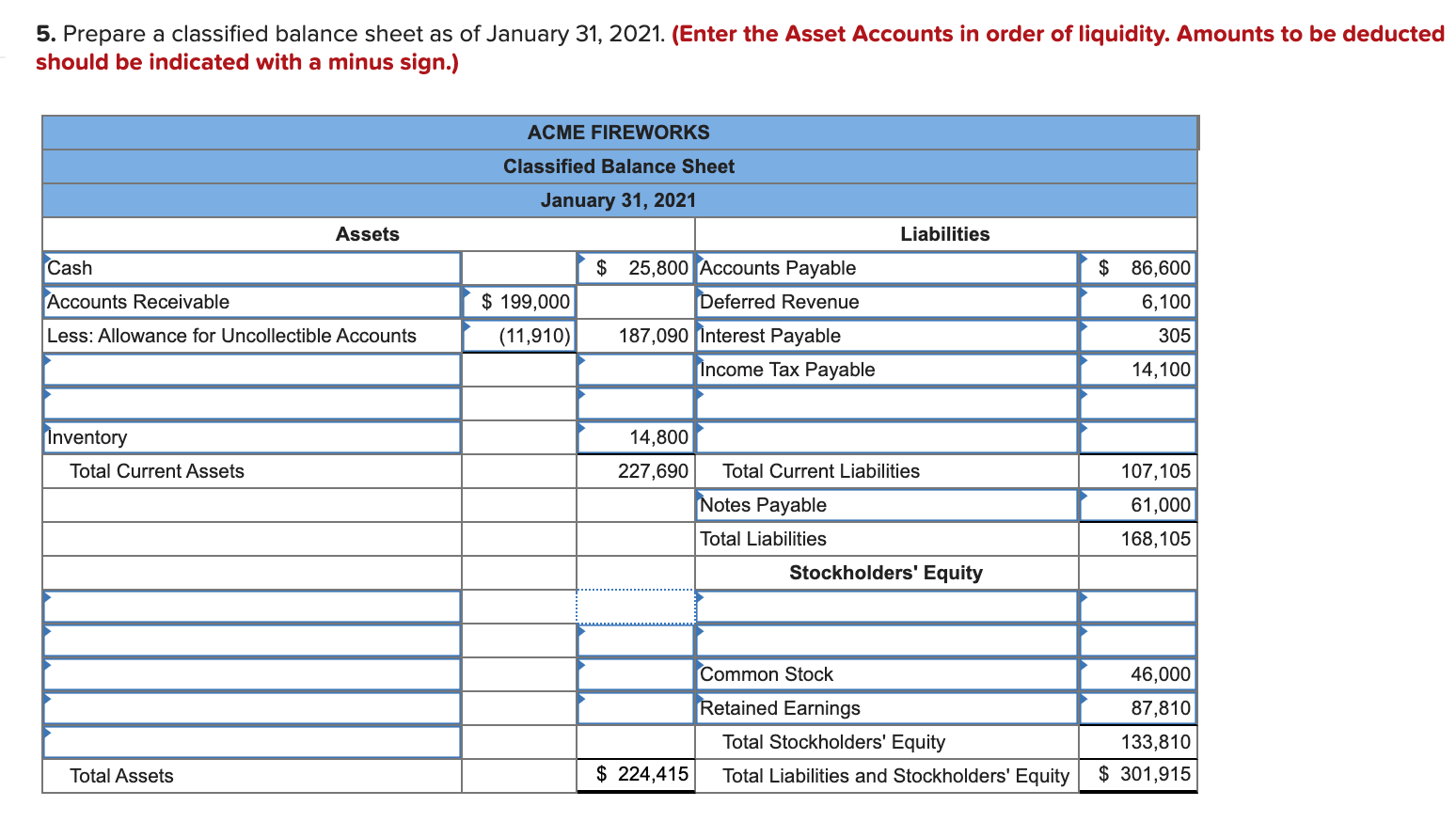
Task: Open the account dropdown on Notes Payable row
Action: pos(699,497)
